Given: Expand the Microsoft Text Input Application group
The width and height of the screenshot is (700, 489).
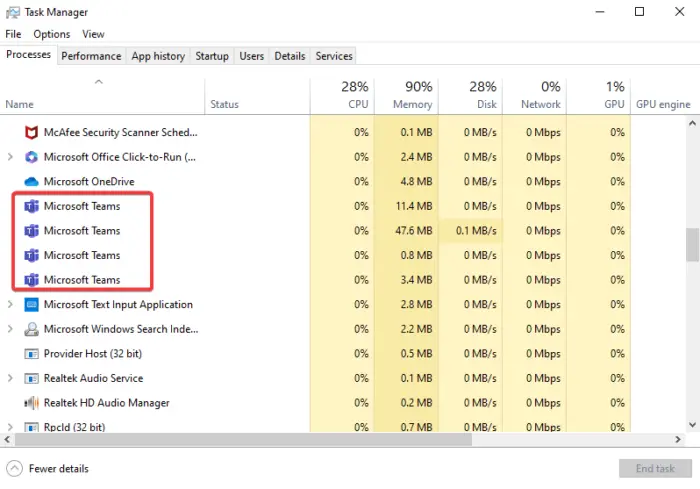Looking at the screenshot, I should click(x=10, y=305).
